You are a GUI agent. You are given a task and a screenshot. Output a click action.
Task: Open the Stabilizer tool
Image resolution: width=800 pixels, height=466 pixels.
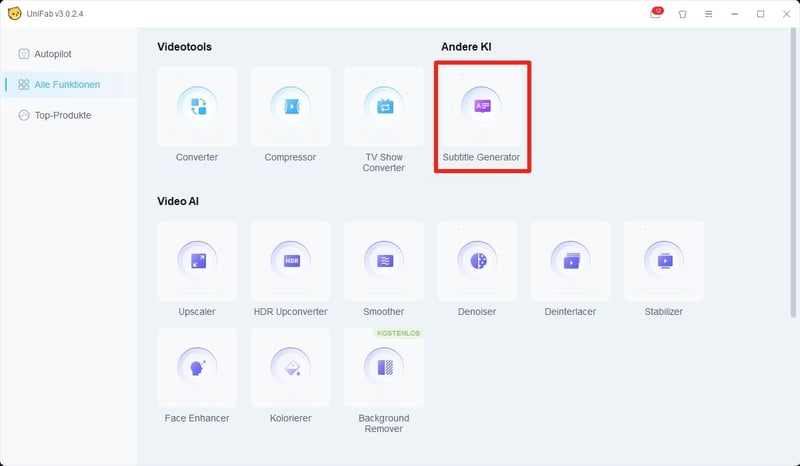pyautogui.click(x=663, y=261)
